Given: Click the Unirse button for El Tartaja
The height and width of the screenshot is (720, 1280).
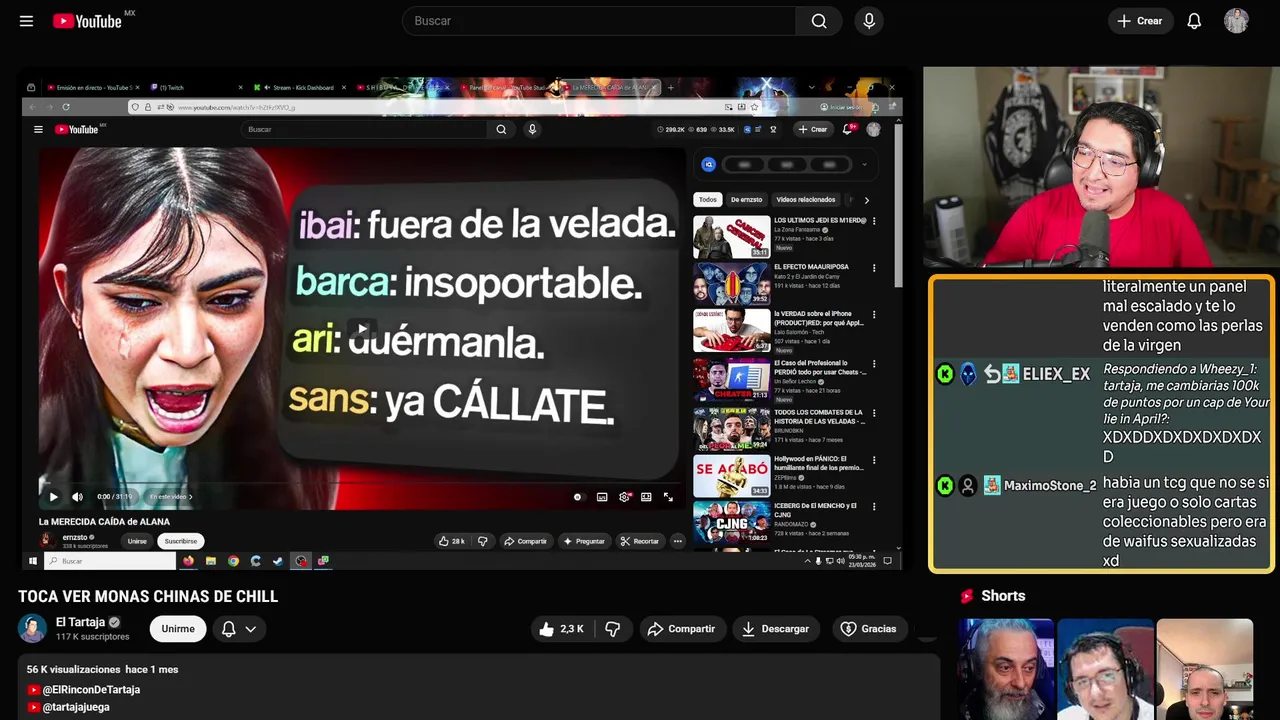Looking at the screenshot, I should 178,629.
